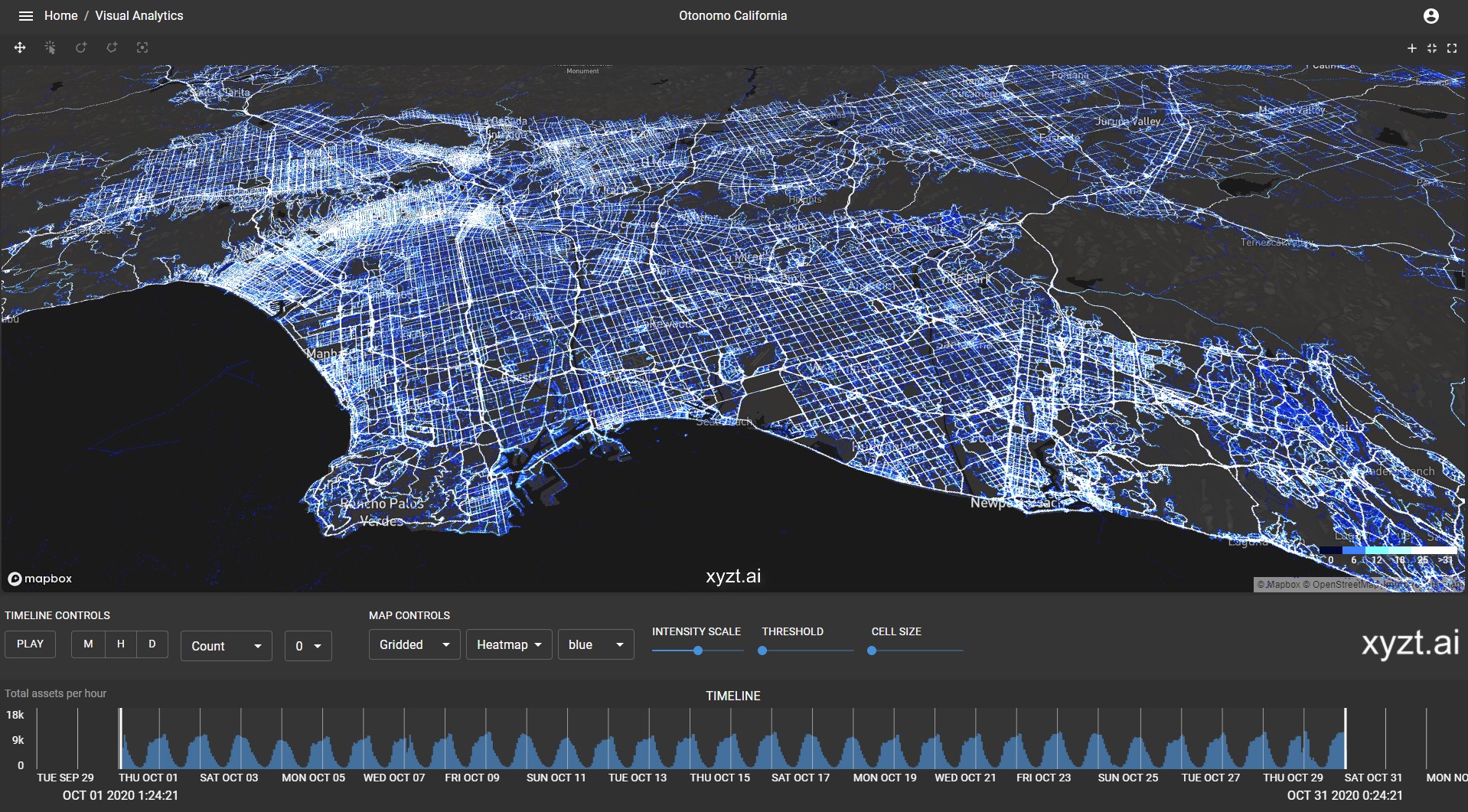Click timeline at THU OCT 15
Viewport: 1468px width, 812px height.
click(719, 778)
